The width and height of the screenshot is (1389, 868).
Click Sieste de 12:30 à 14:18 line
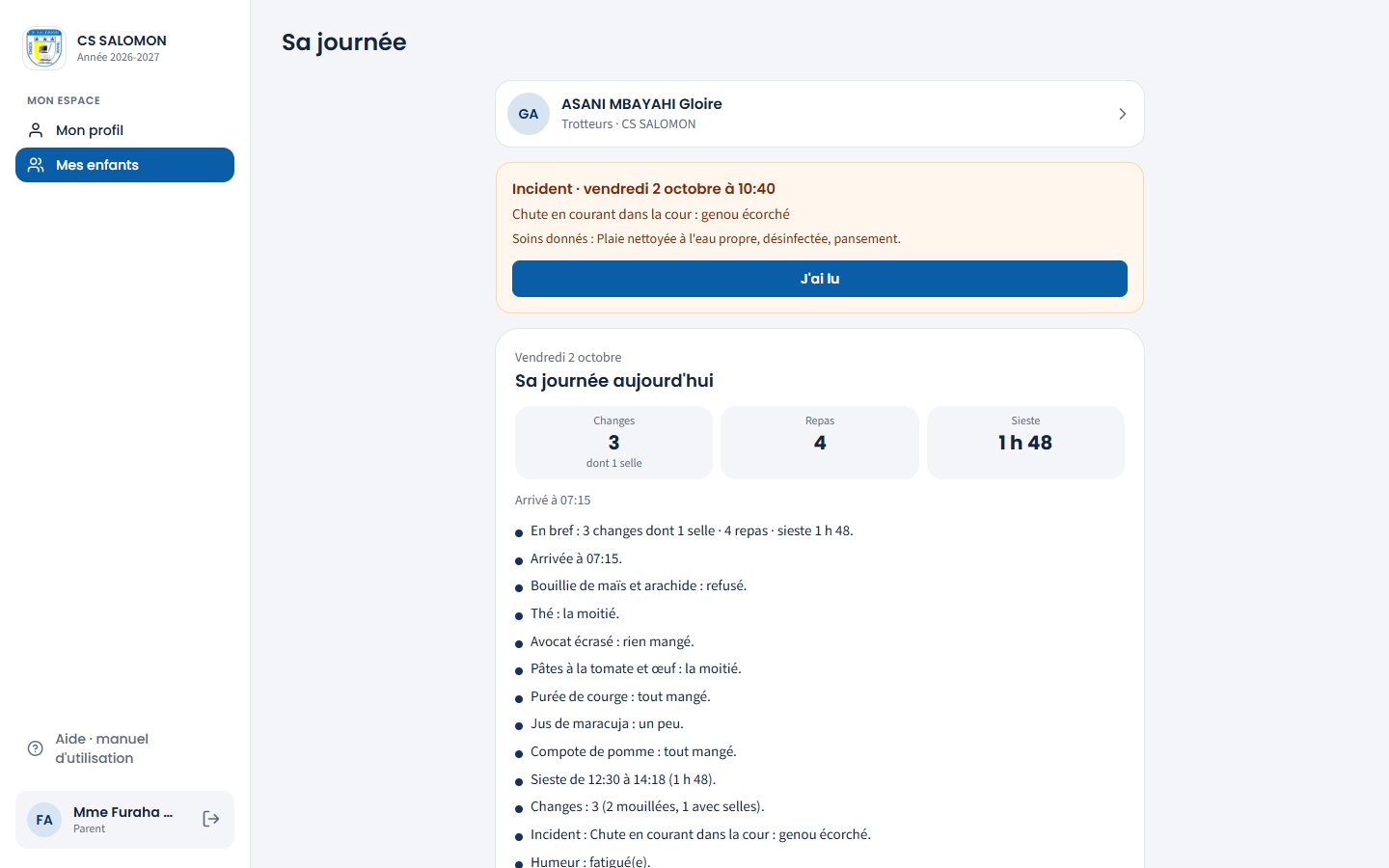coord(623,779)
